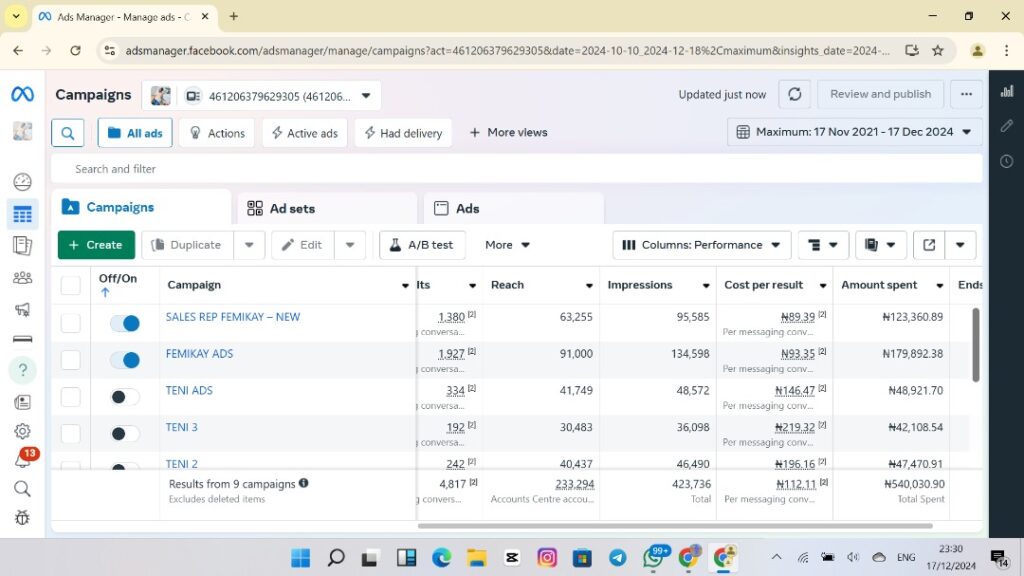Switch to the Ads tab
Screen dimensions: 1024x576
click(x=456, y=209)
